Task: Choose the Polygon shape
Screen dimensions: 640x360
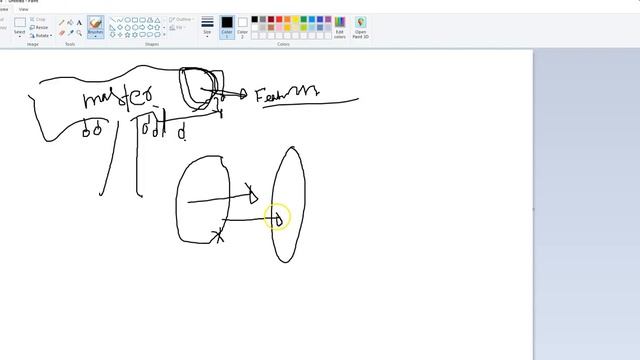Action: (x=150, y=20)
